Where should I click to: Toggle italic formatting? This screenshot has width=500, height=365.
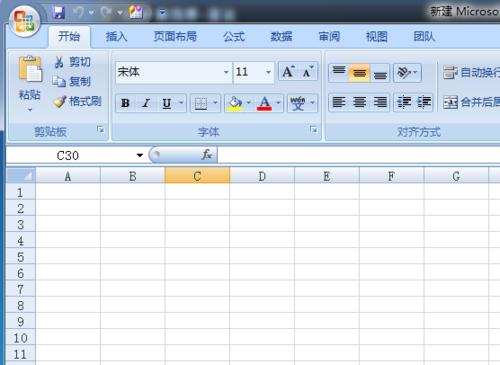[x=146, y=103]
